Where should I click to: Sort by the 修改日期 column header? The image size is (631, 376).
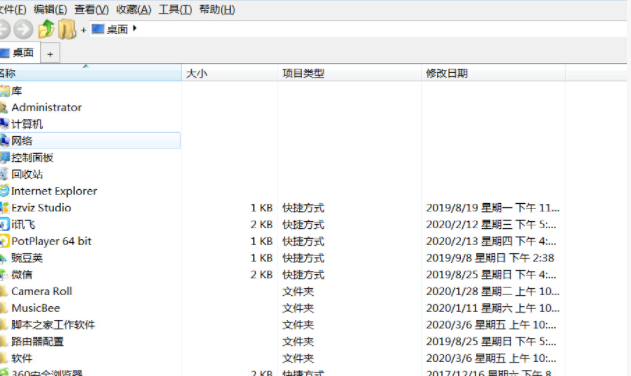click(x=493, y=73)
